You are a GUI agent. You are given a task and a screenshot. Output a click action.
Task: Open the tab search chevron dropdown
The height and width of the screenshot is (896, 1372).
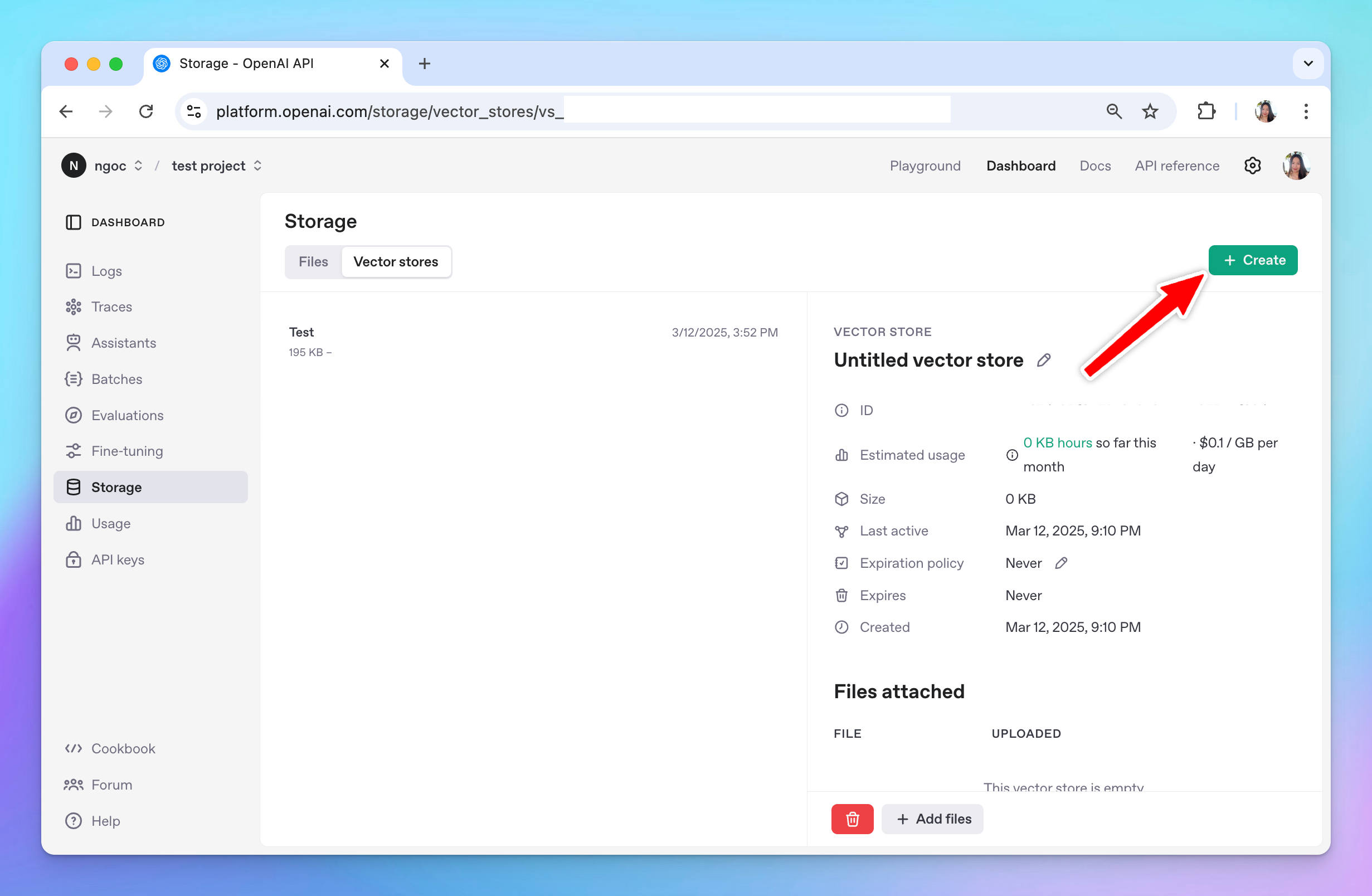pos(1307,64)
